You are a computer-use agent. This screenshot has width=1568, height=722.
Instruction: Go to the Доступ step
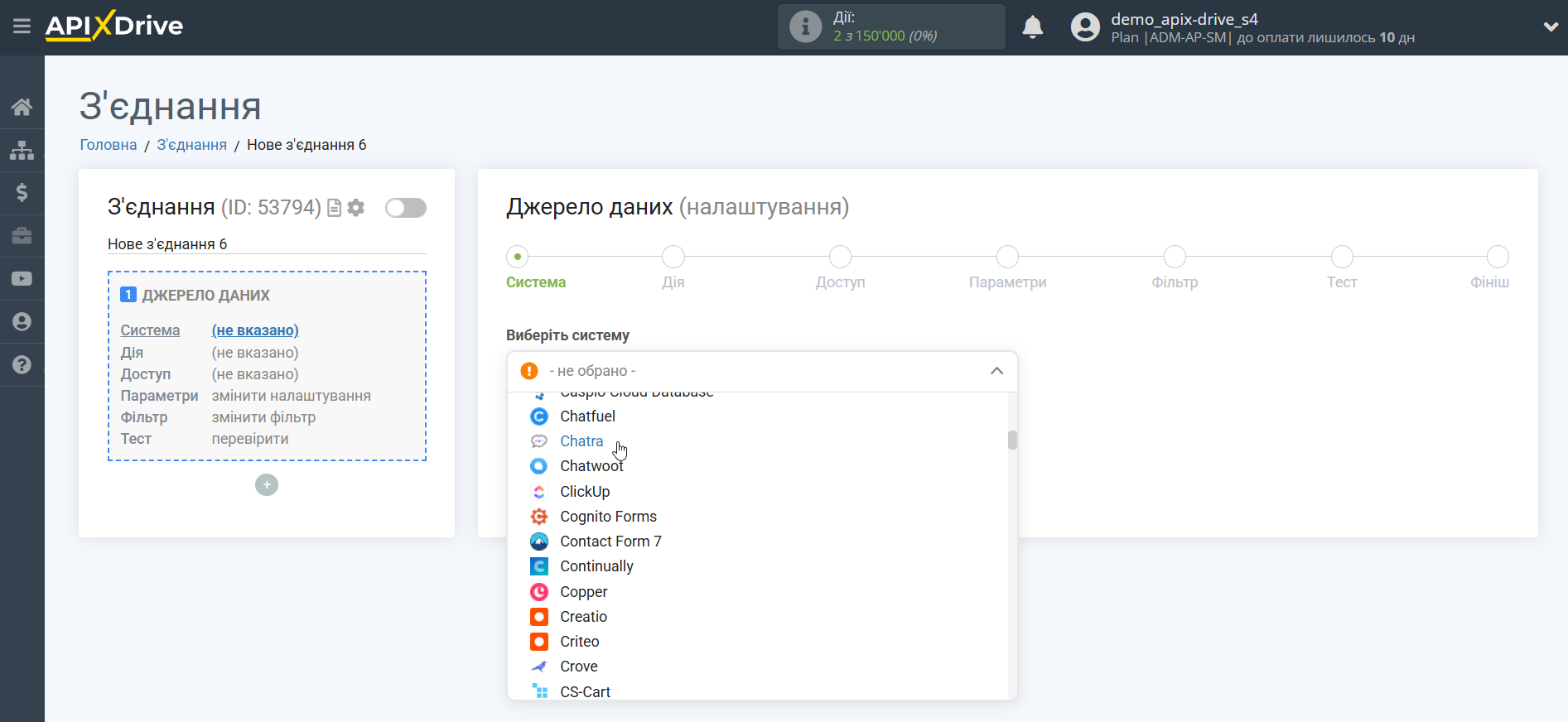click(x=841, y=257)
